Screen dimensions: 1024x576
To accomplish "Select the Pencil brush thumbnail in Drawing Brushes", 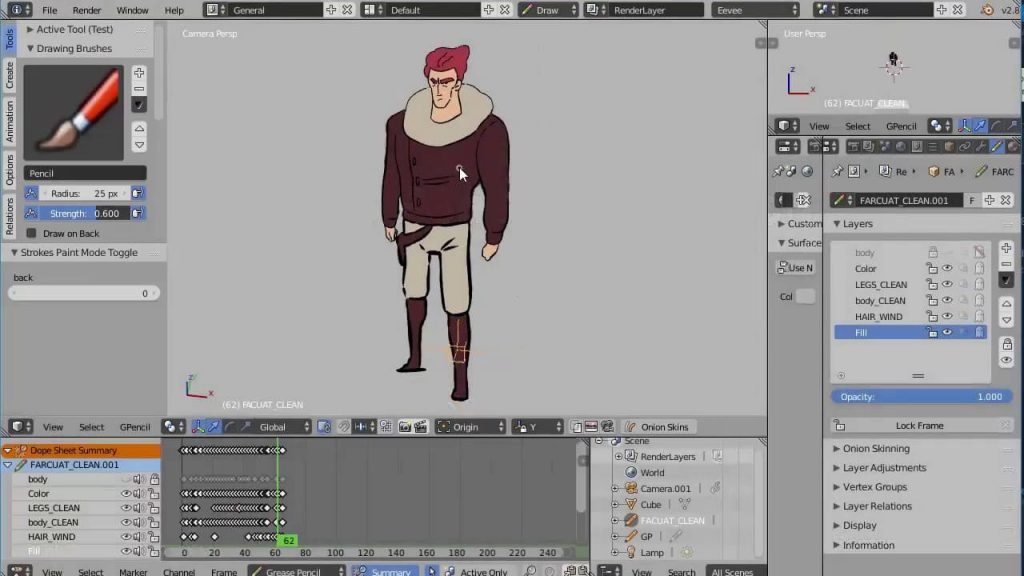I will pos(84,110).
